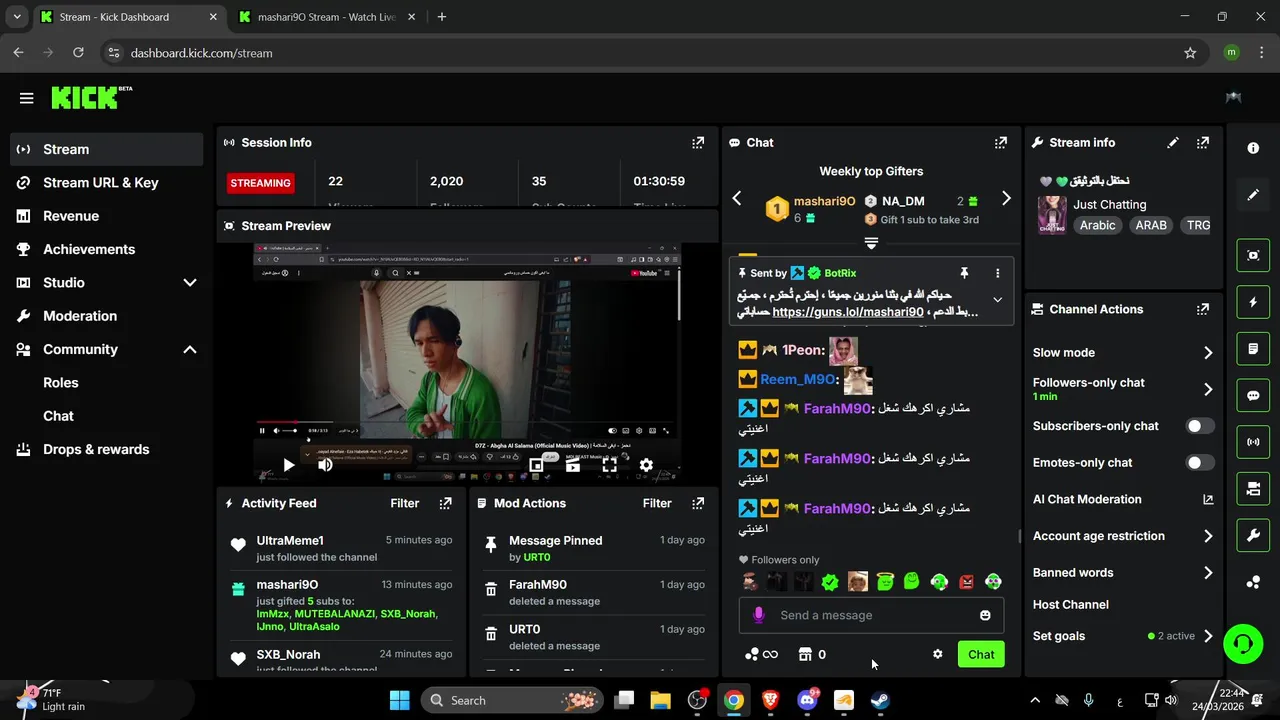Click the browser address bar

pyautogui.click(x=640, y=53)
